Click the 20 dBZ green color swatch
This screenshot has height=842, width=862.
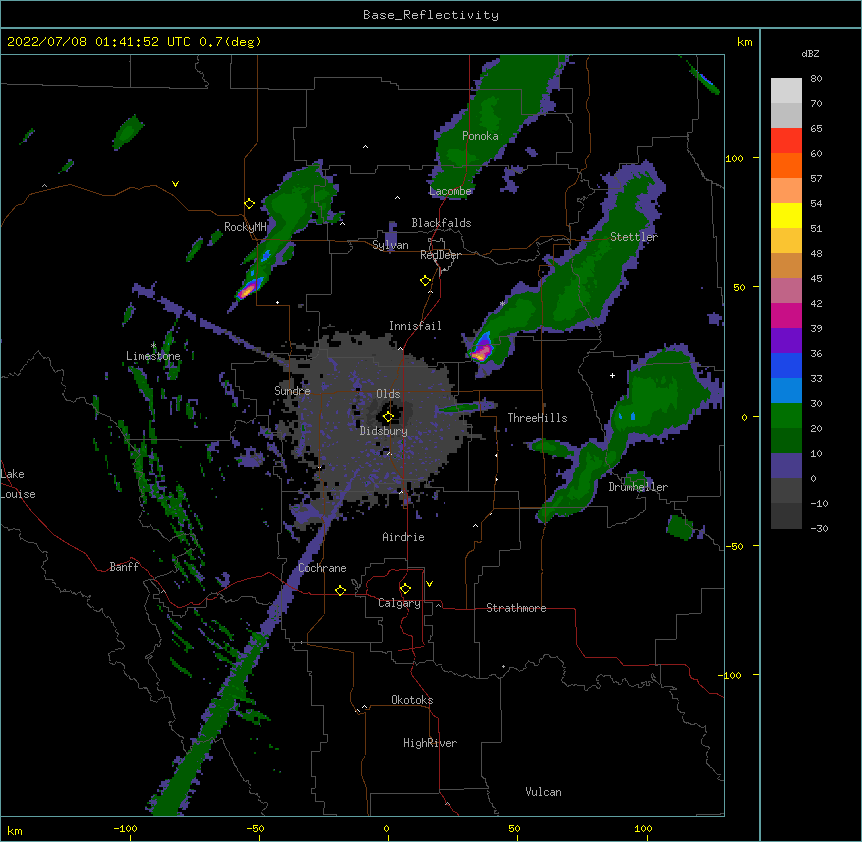click(x=786, y=440)
